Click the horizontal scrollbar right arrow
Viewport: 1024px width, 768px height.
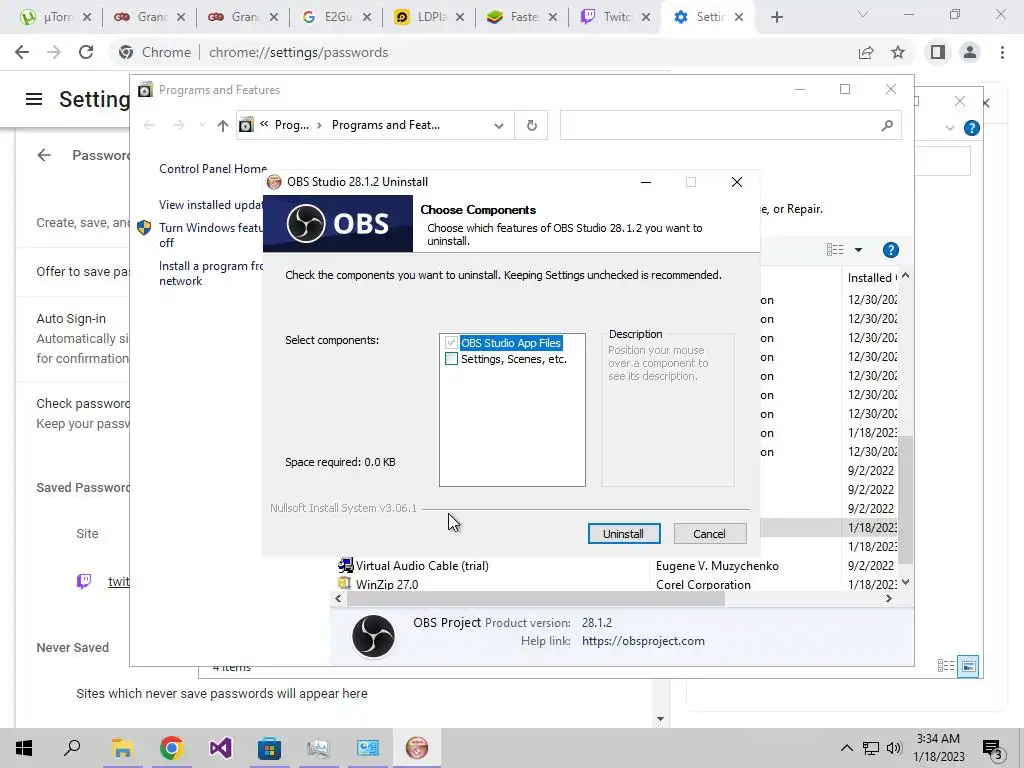[x=888, y=599]
